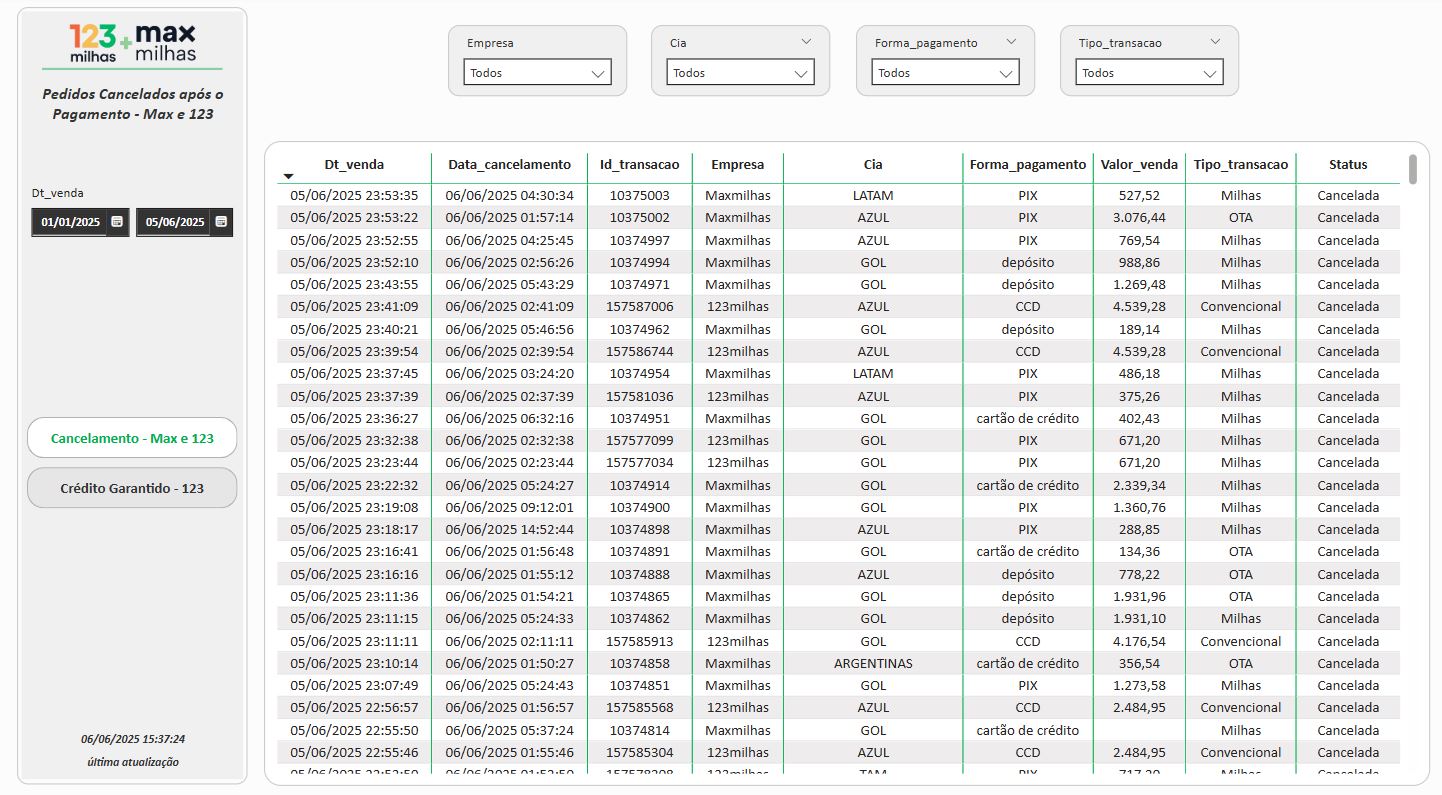
Task: Expand the Tipo_transacao slicer header chevron
Action: 1215,42
